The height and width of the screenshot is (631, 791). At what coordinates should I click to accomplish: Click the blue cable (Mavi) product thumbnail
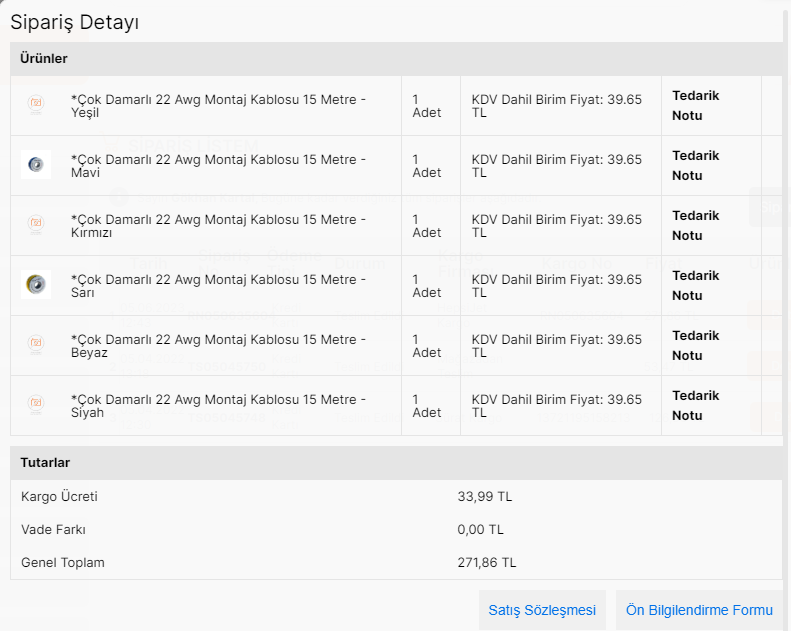coord(36,165)
